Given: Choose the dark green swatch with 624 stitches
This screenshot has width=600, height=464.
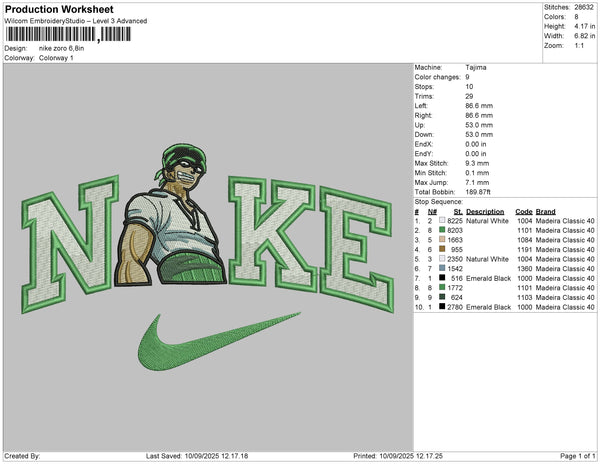Looking at the screenshot, I should pyautogui.click(x=445, y=297).
